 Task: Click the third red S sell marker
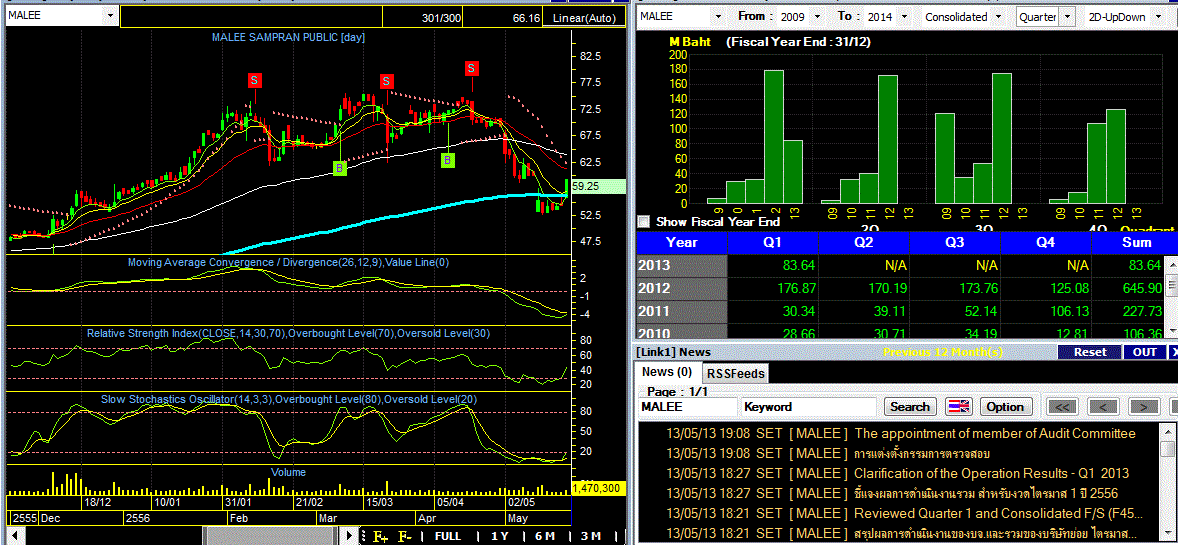[471, 68]
